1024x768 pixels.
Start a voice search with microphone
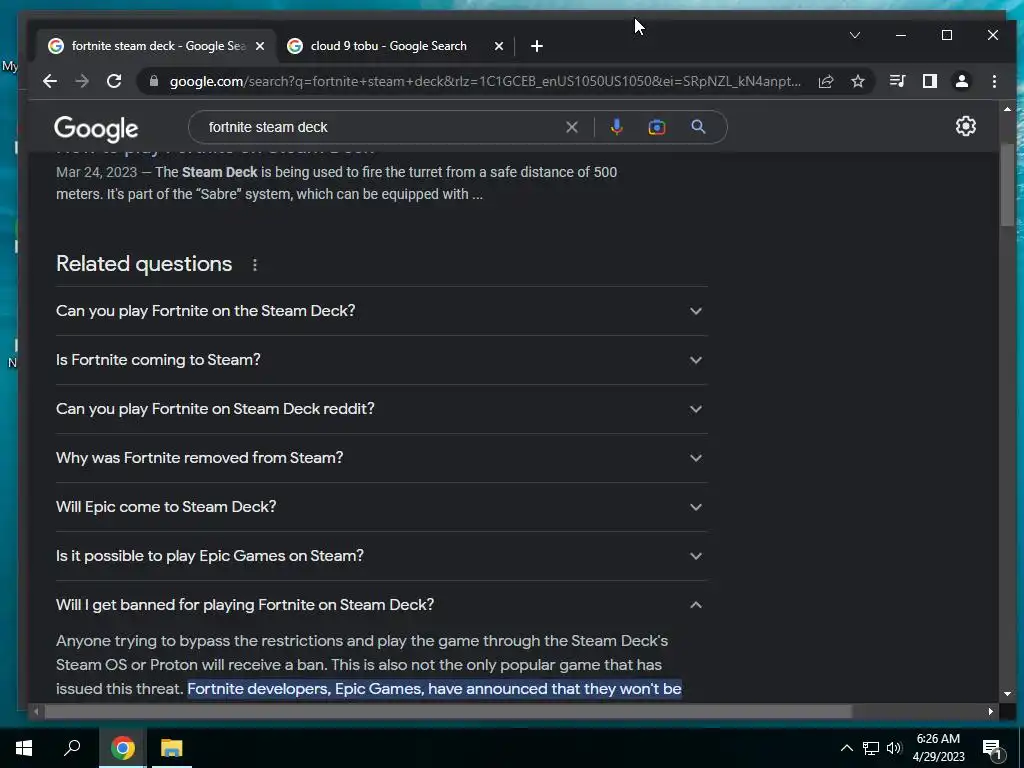[616, 127]
